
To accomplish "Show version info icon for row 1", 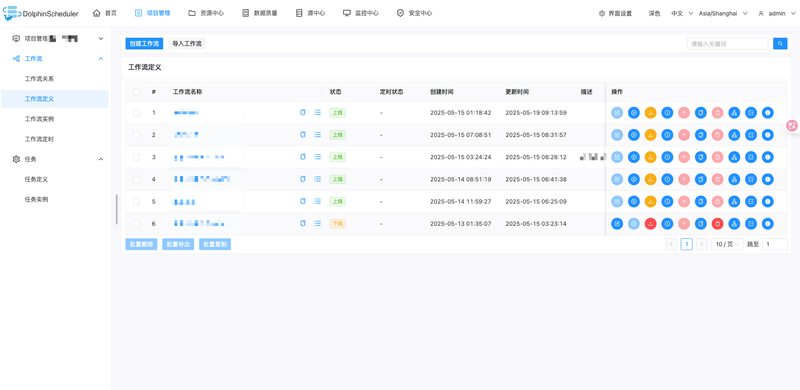I will 768,112.
